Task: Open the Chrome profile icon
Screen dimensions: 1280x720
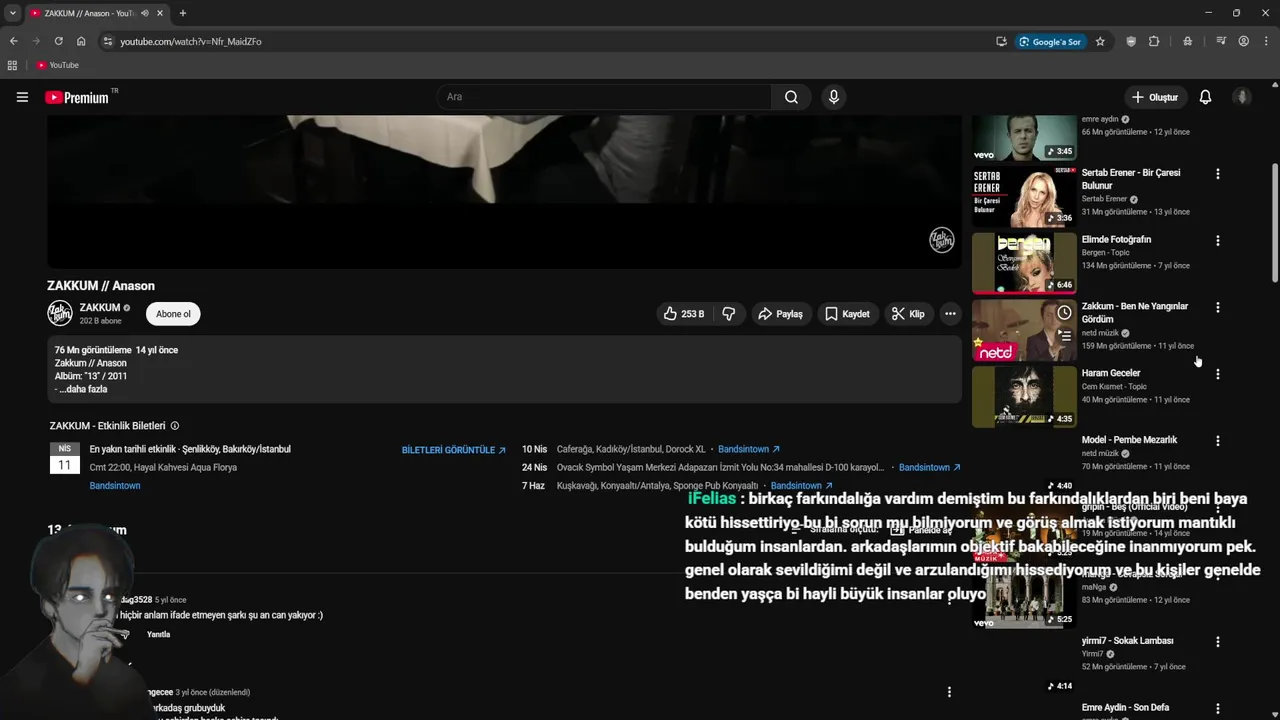Action: point(1243,41)
